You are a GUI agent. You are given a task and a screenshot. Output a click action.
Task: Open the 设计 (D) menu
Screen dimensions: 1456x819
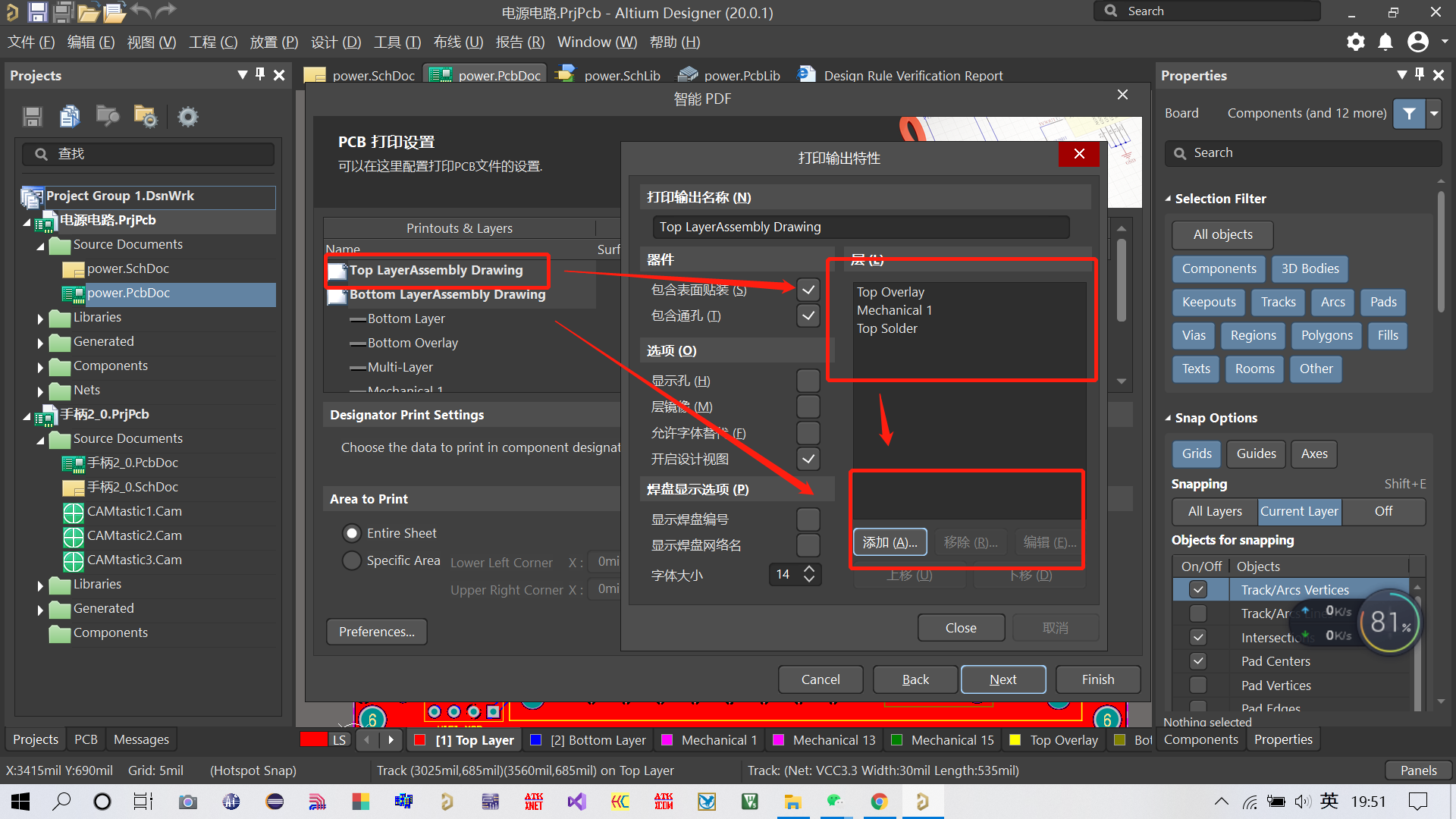(x=335, y=42)
